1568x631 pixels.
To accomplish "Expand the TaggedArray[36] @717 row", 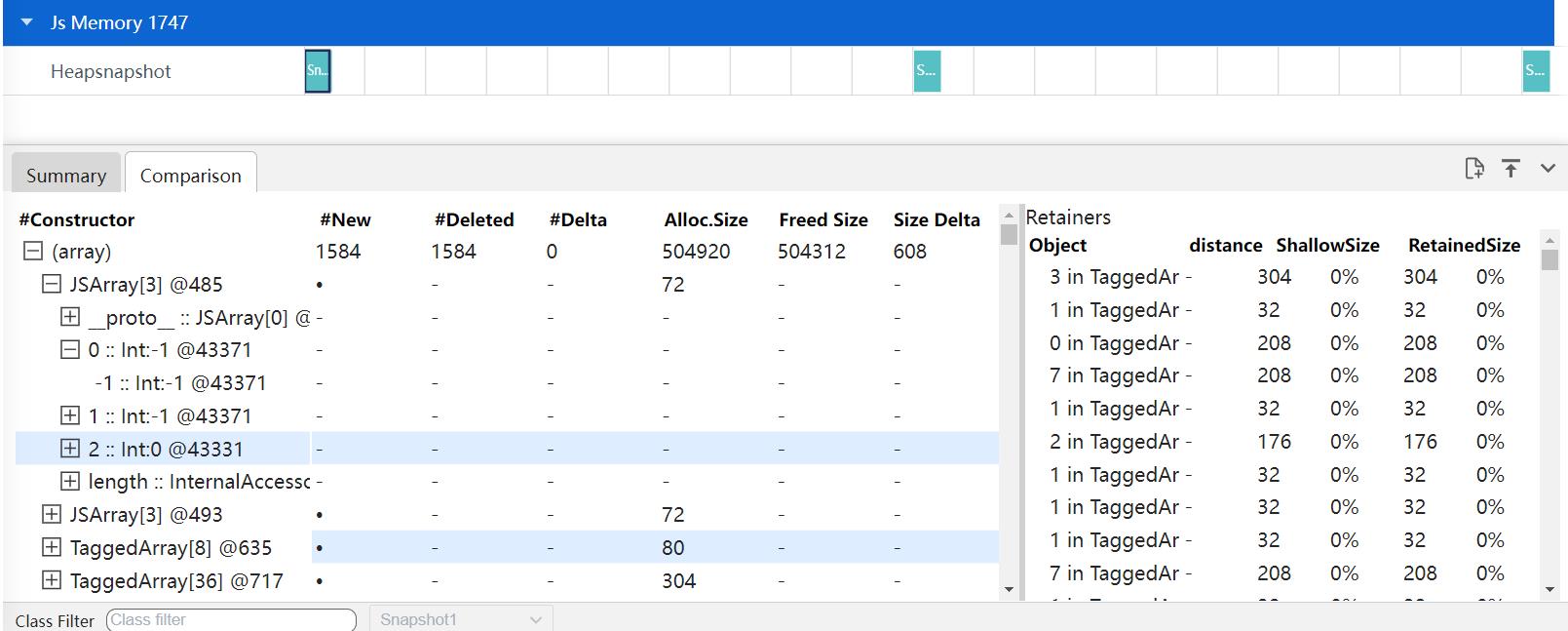I will (x=52, y=581).
